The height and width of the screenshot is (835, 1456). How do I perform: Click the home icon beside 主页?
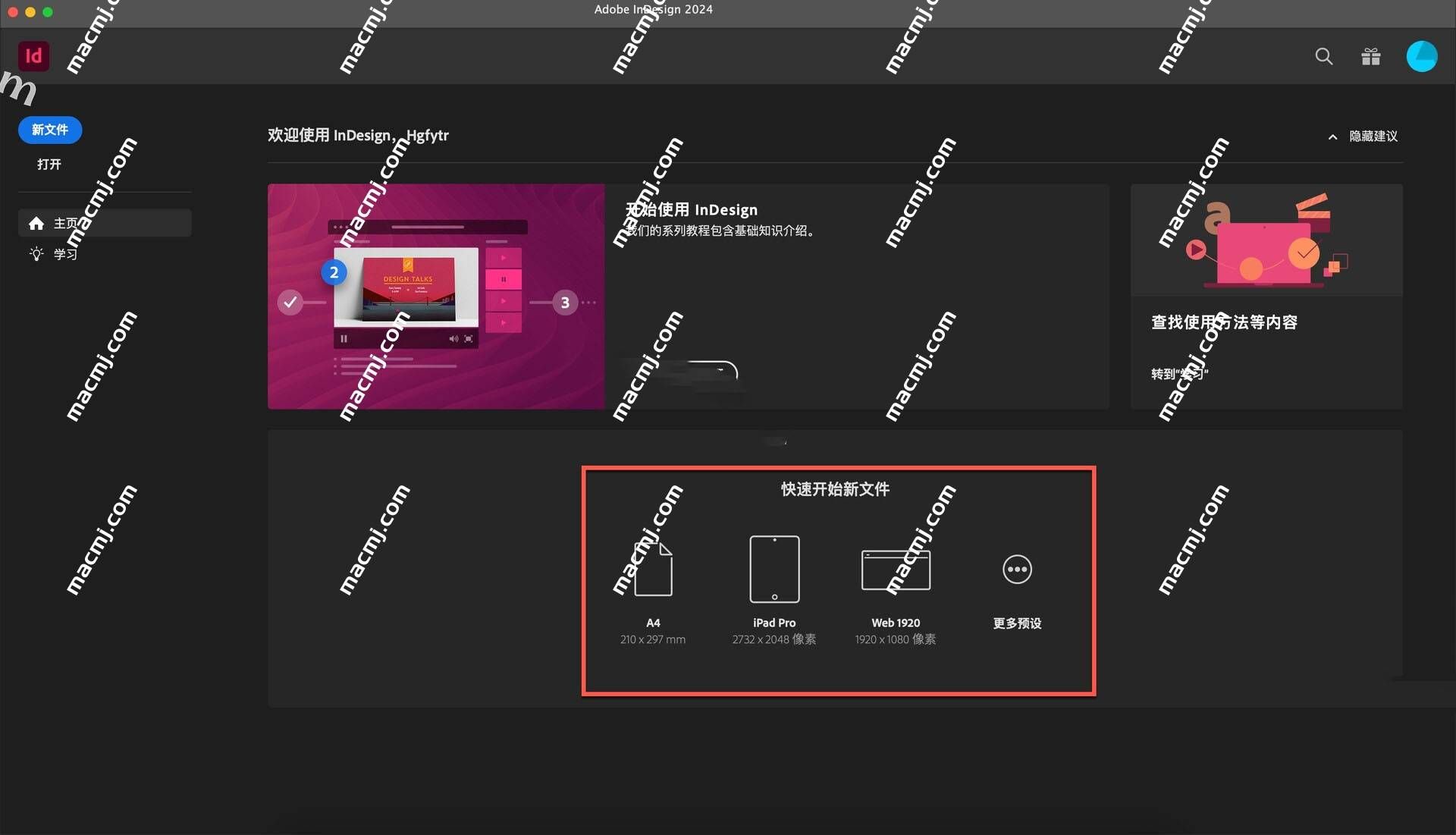36,223
